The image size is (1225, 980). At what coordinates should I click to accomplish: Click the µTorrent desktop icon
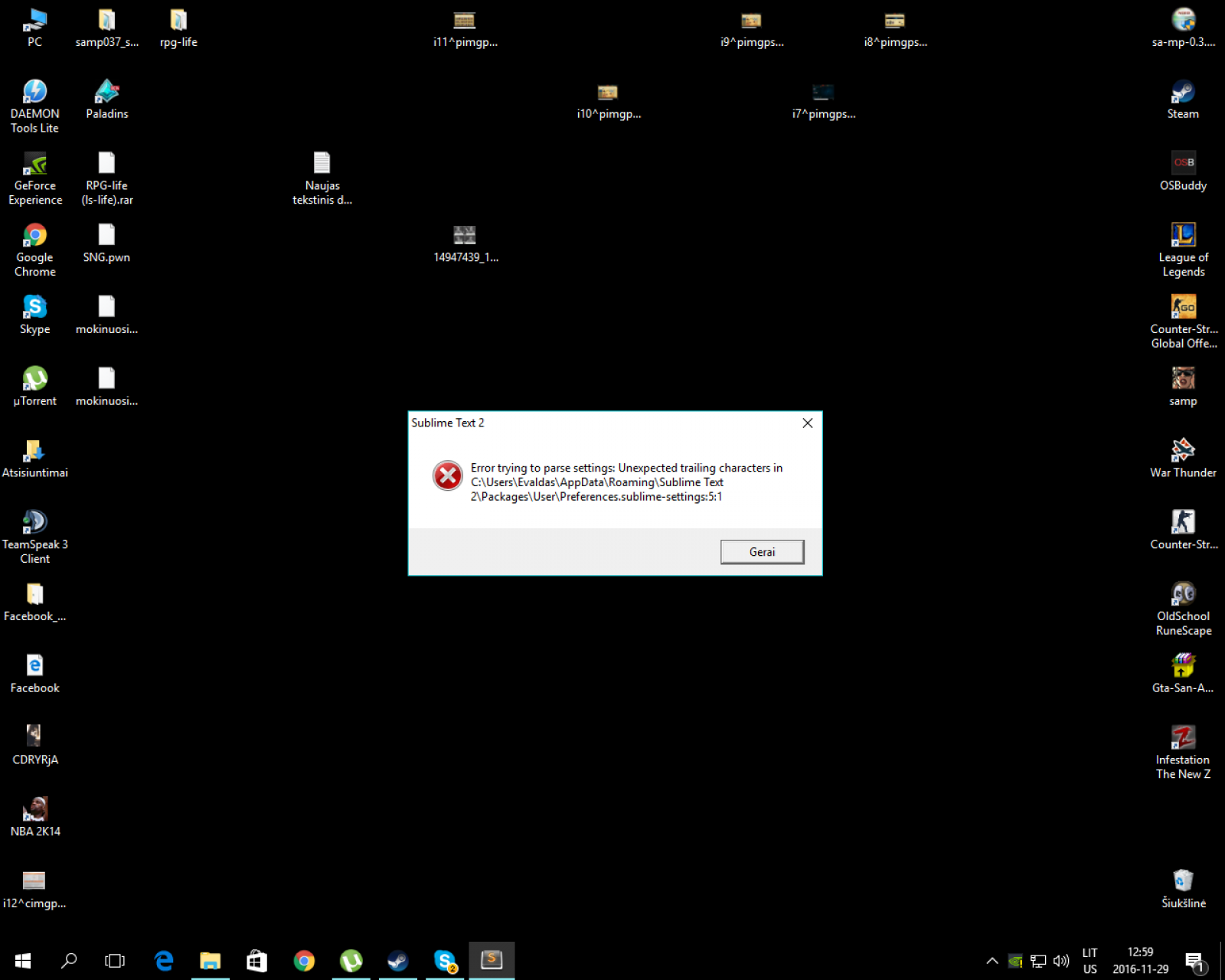[35, 387]
